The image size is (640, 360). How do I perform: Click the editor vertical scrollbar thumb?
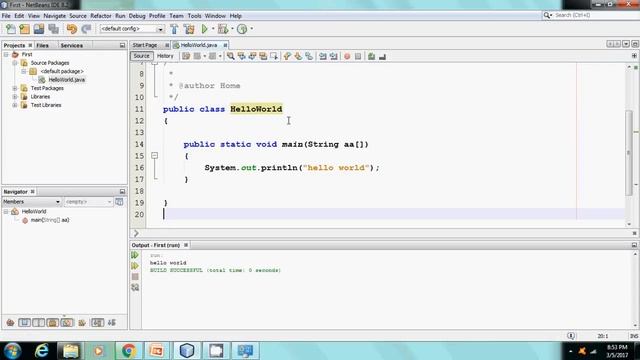click(x=629, y=153)
